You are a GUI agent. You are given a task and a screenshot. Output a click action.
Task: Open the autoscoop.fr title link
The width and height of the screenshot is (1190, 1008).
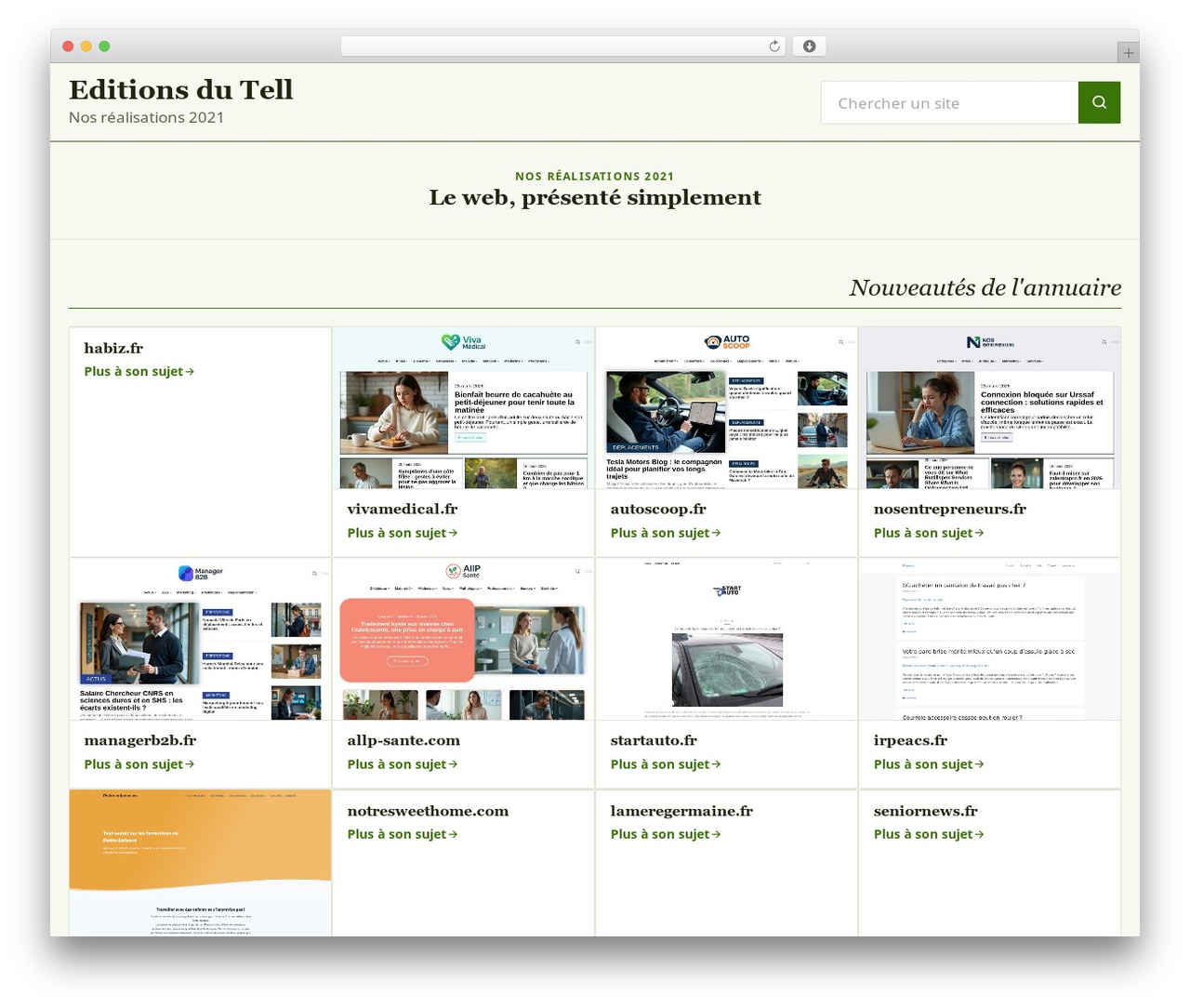658,509
